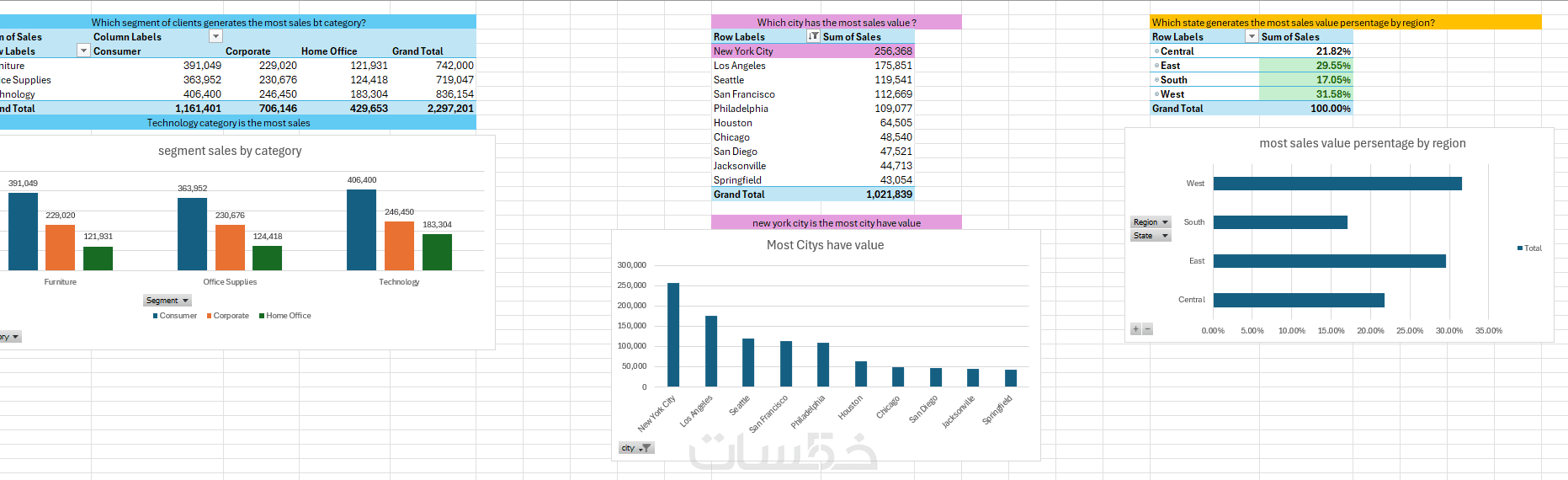Screen dimensions: 1568x480
Task: Click the Office Supplies axis label in segment chart
Action: [x=230, y=282]
